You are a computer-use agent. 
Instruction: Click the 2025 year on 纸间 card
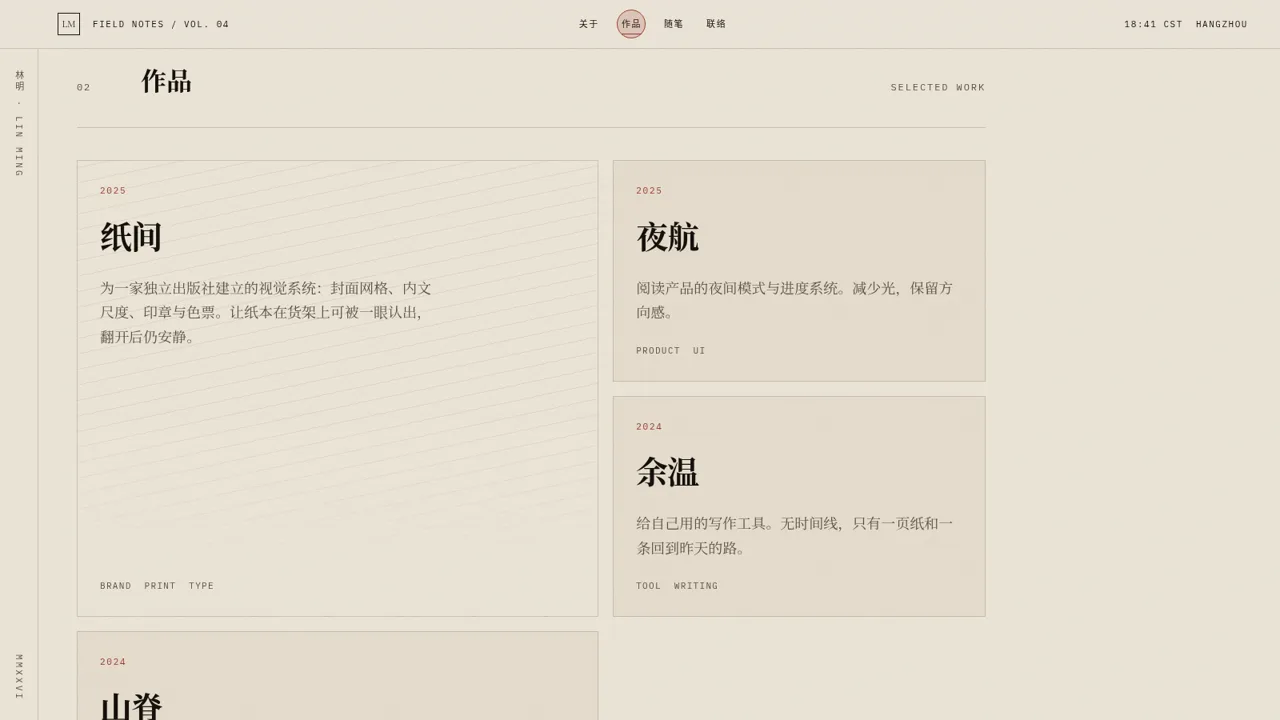click(x=113, y=191)
